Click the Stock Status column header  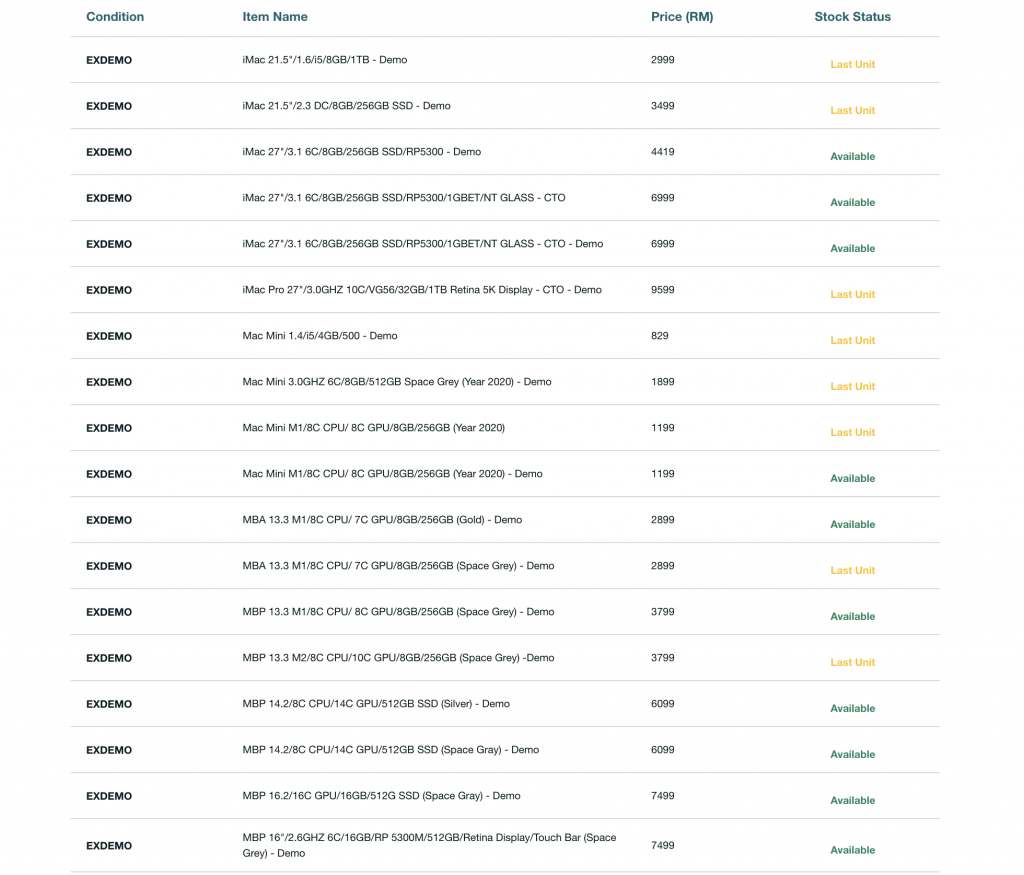point(852,17)
